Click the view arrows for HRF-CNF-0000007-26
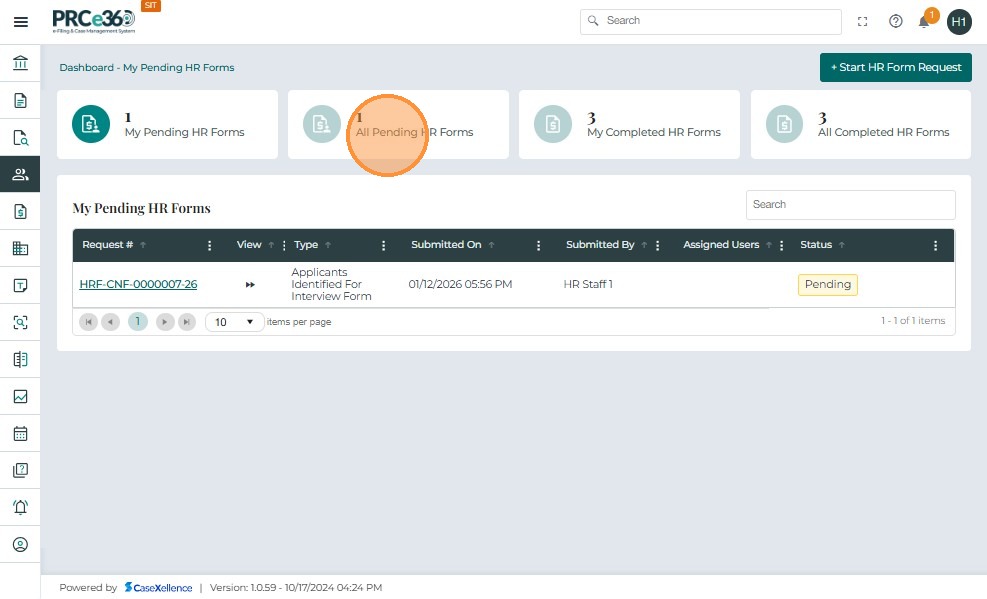The width and height of the screenshot is (987, 599). 250,284
